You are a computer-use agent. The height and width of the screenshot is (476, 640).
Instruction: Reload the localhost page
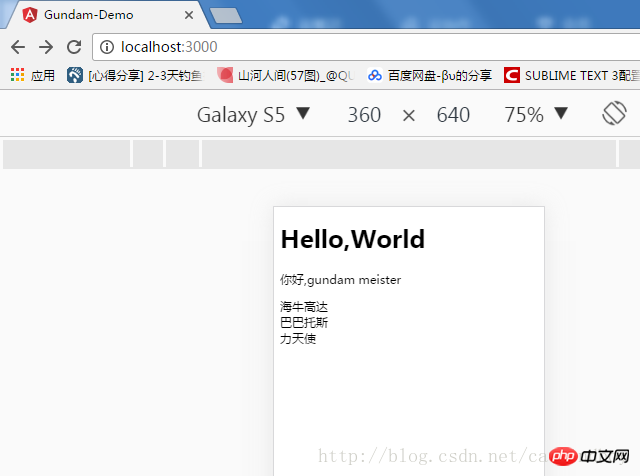[74, 47]
